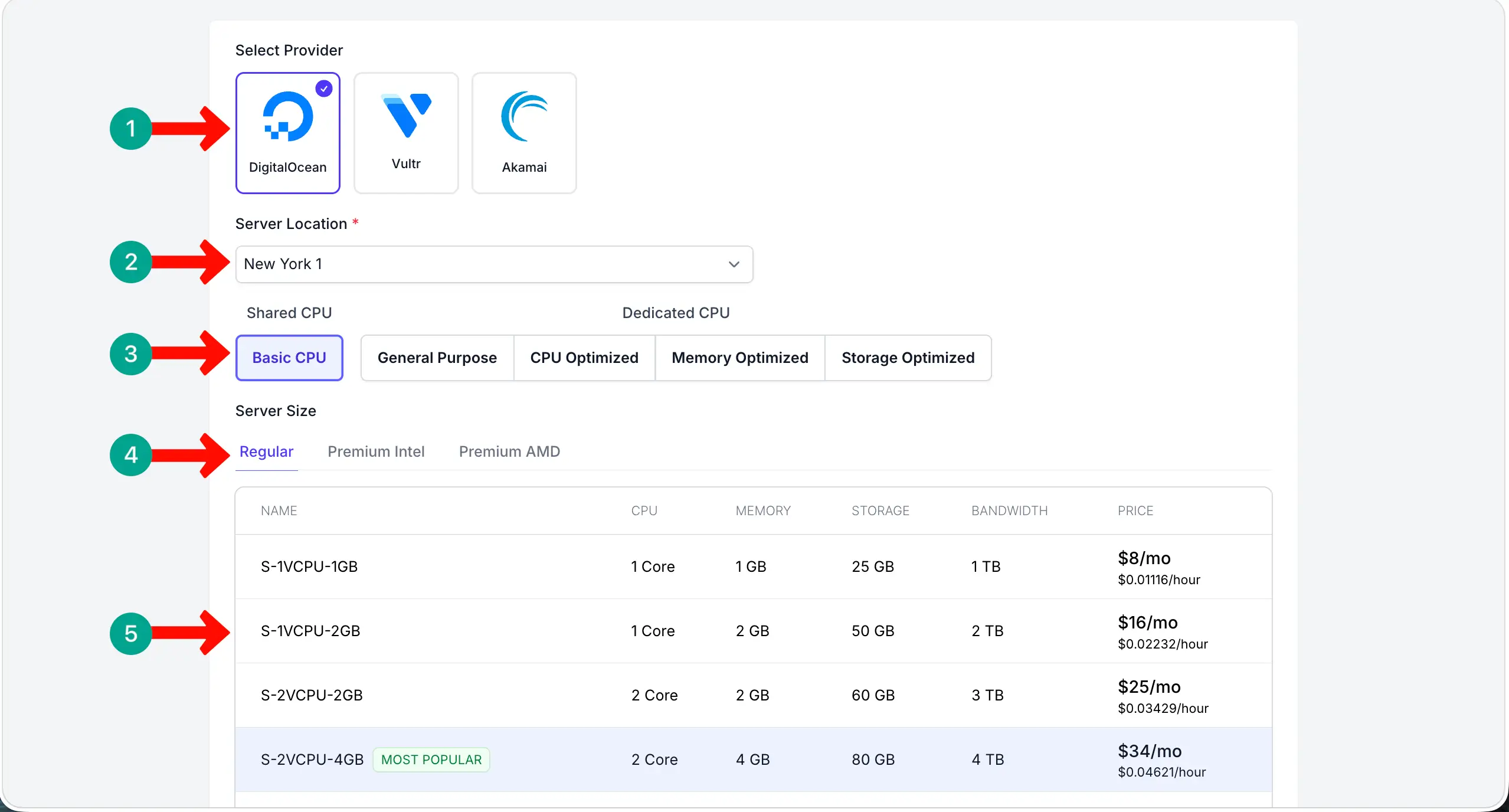Select the S-2VCPU-4GB server row
The image size is (1509, 812).
pos(754,759)
